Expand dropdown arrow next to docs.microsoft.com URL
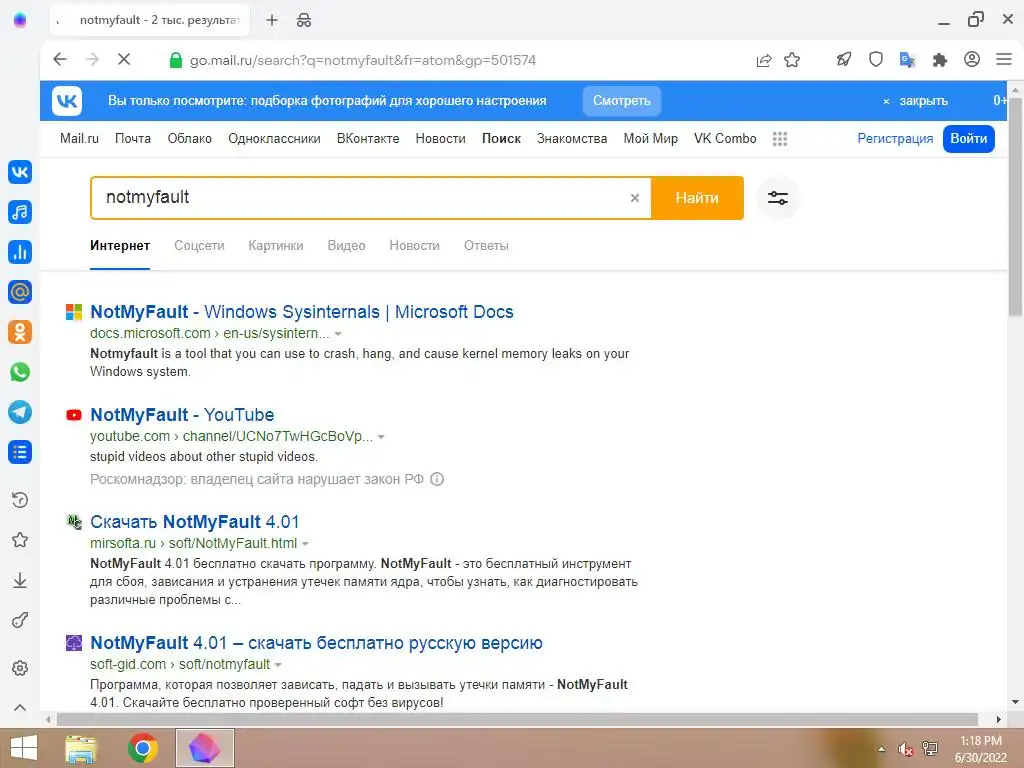The width and height of the screenshot is (1024, 768). tap(338, 334)
